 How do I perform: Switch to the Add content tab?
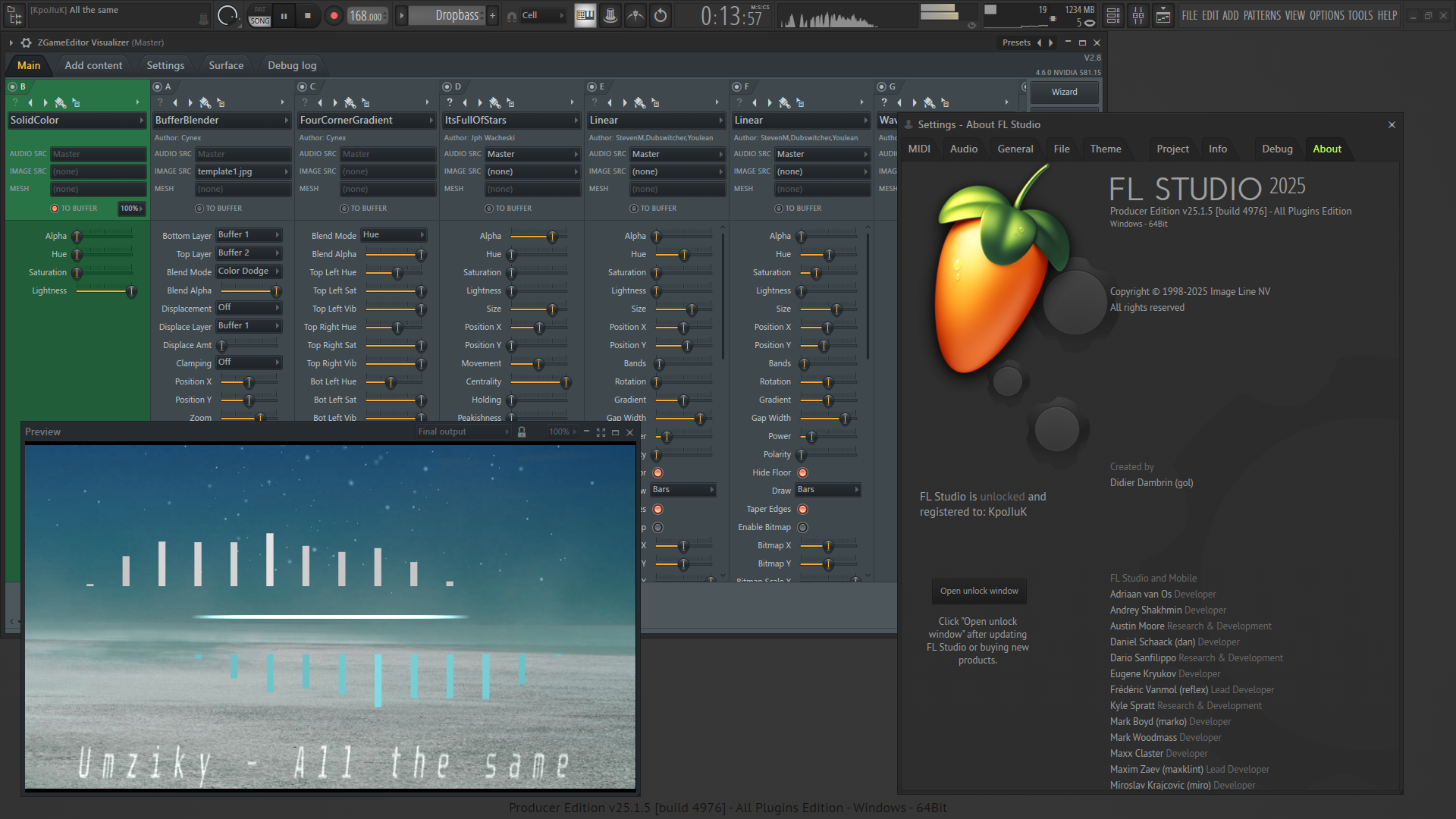93,65
